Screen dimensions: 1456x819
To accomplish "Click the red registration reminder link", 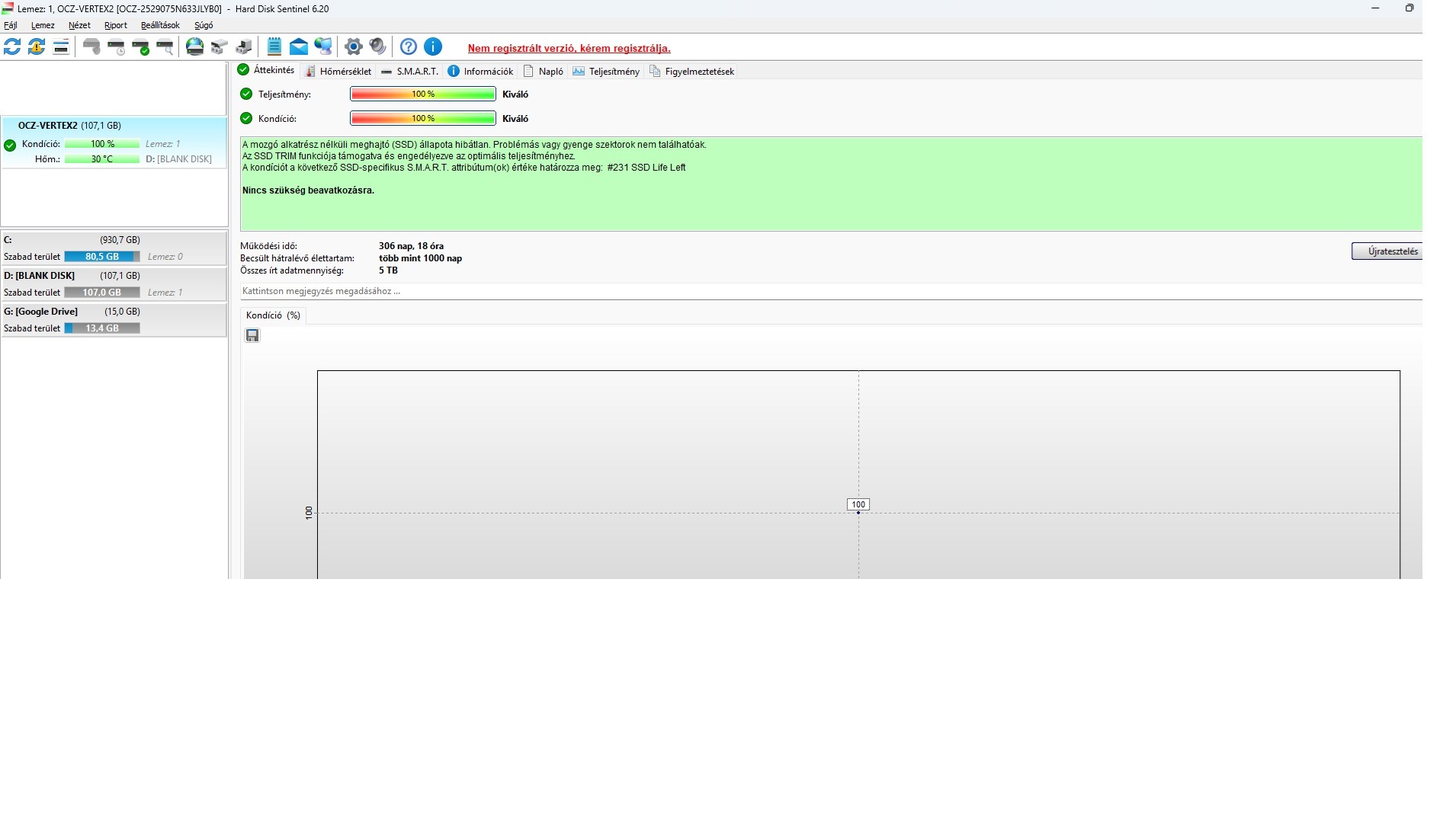I will coord(569,48).
